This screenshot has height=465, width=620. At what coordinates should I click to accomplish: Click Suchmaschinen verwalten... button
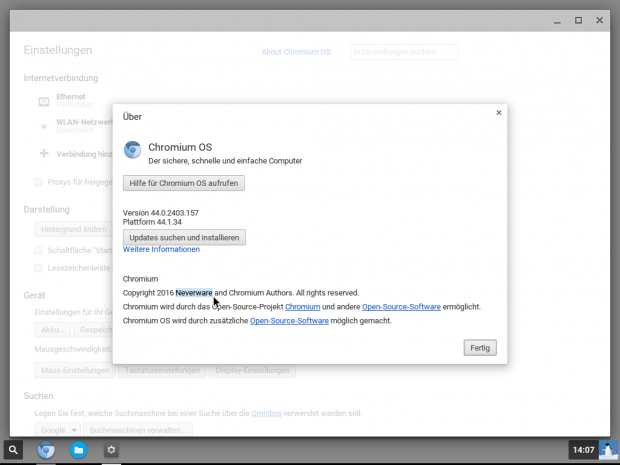coord(138,430)
